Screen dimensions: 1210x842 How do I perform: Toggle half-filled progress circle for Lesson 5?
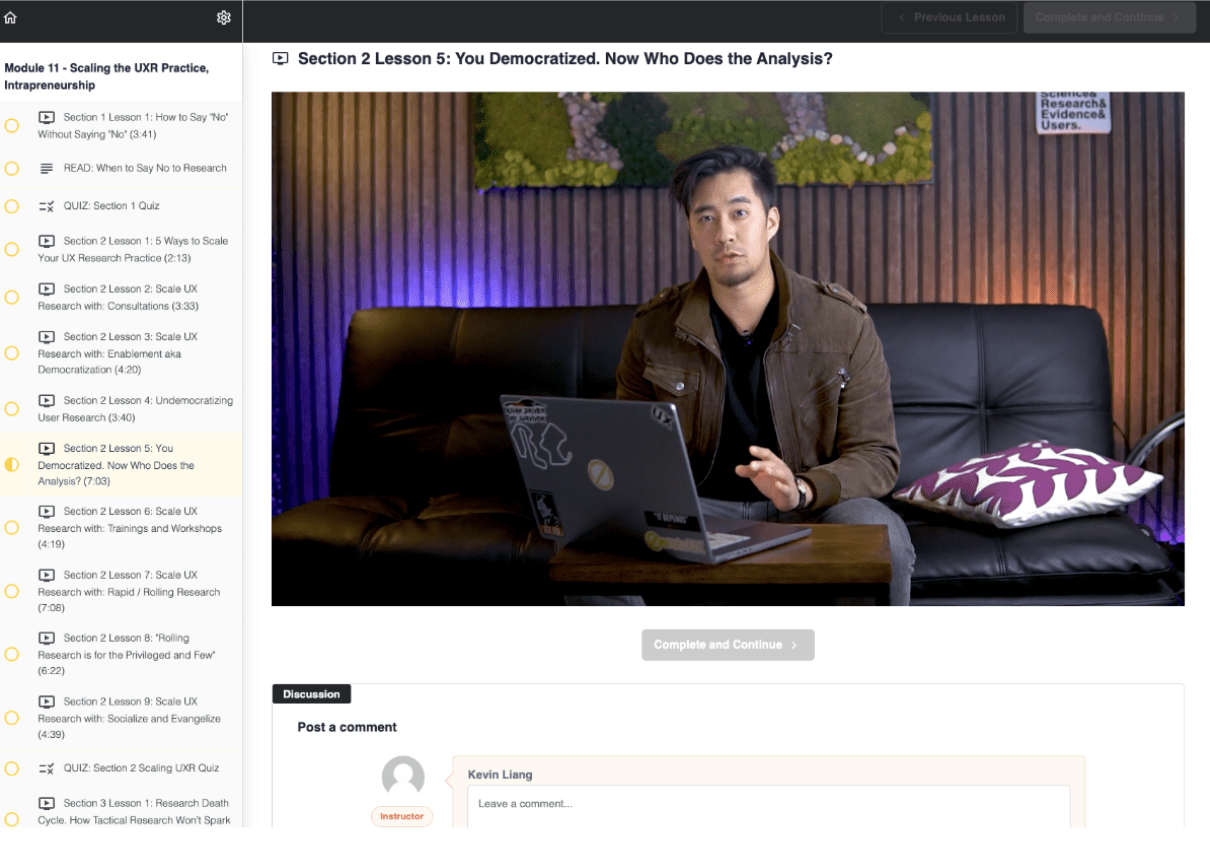click(12, 465)
